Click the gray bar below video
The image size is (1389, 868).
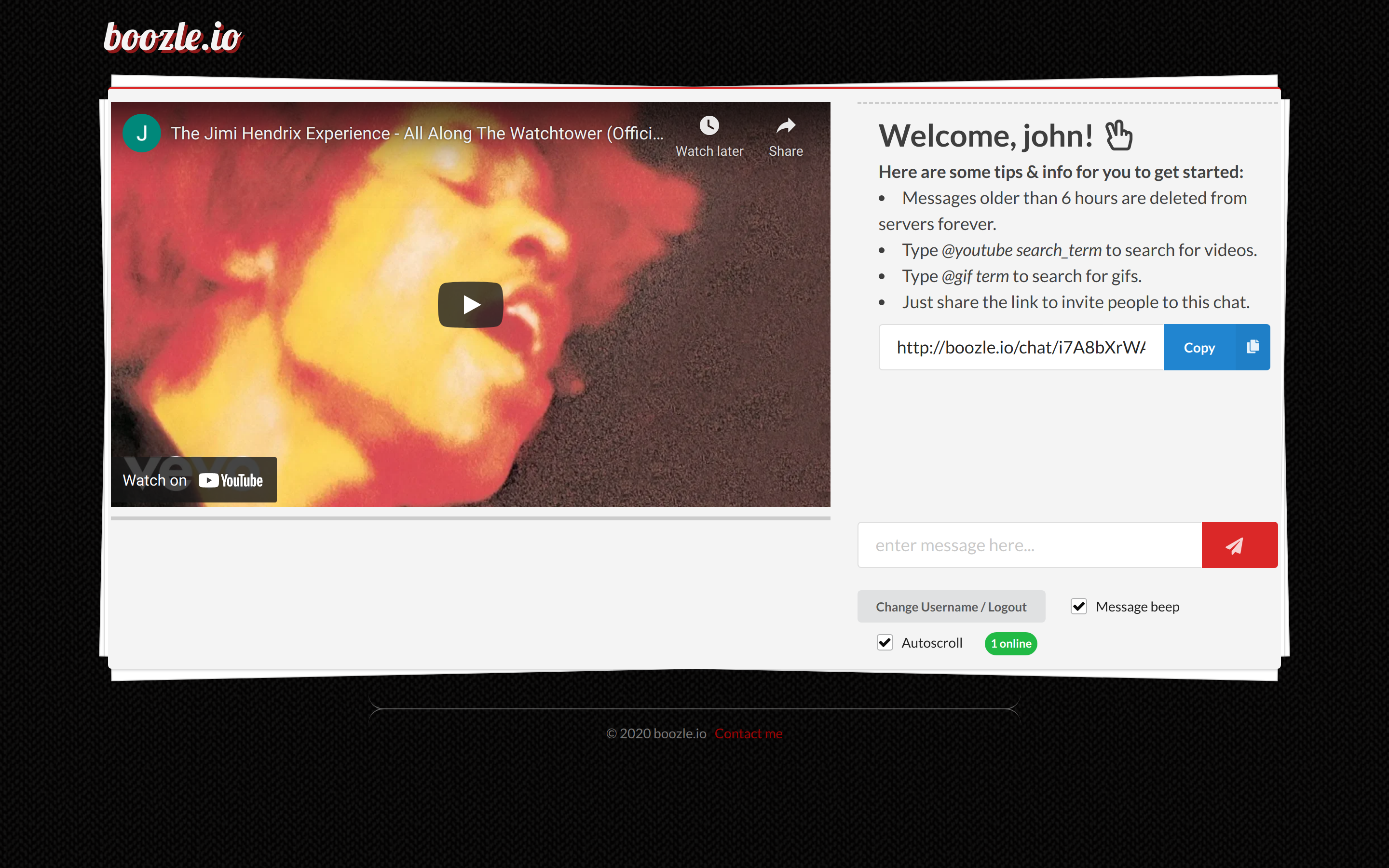[470, 518]
